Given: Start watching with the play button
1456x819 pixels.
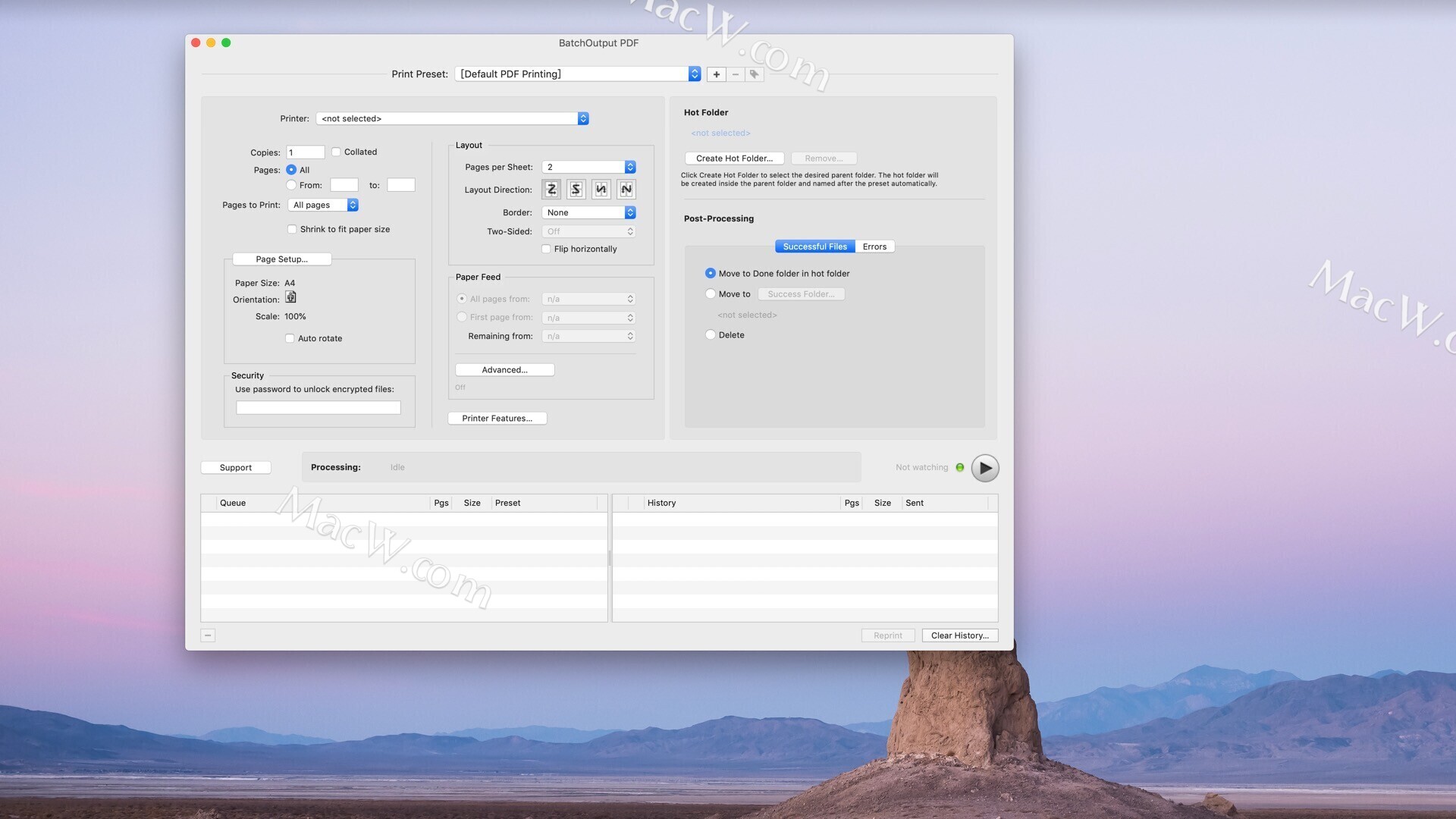Looking at the screenshot, I should [985, 468].
